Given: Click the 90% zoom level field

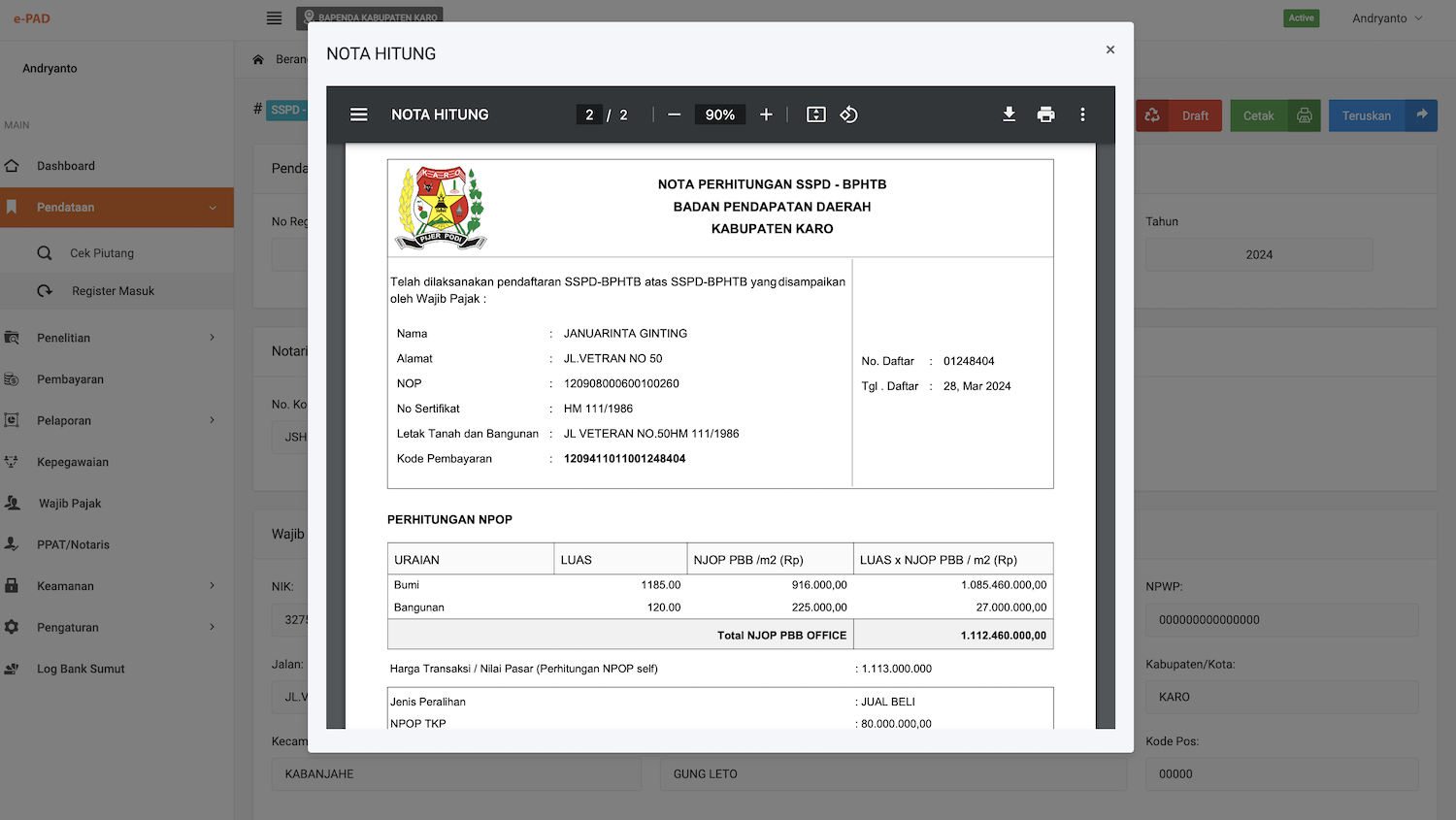Looking at the screenshot, I should pyautogui.click(x=719, y=115).
